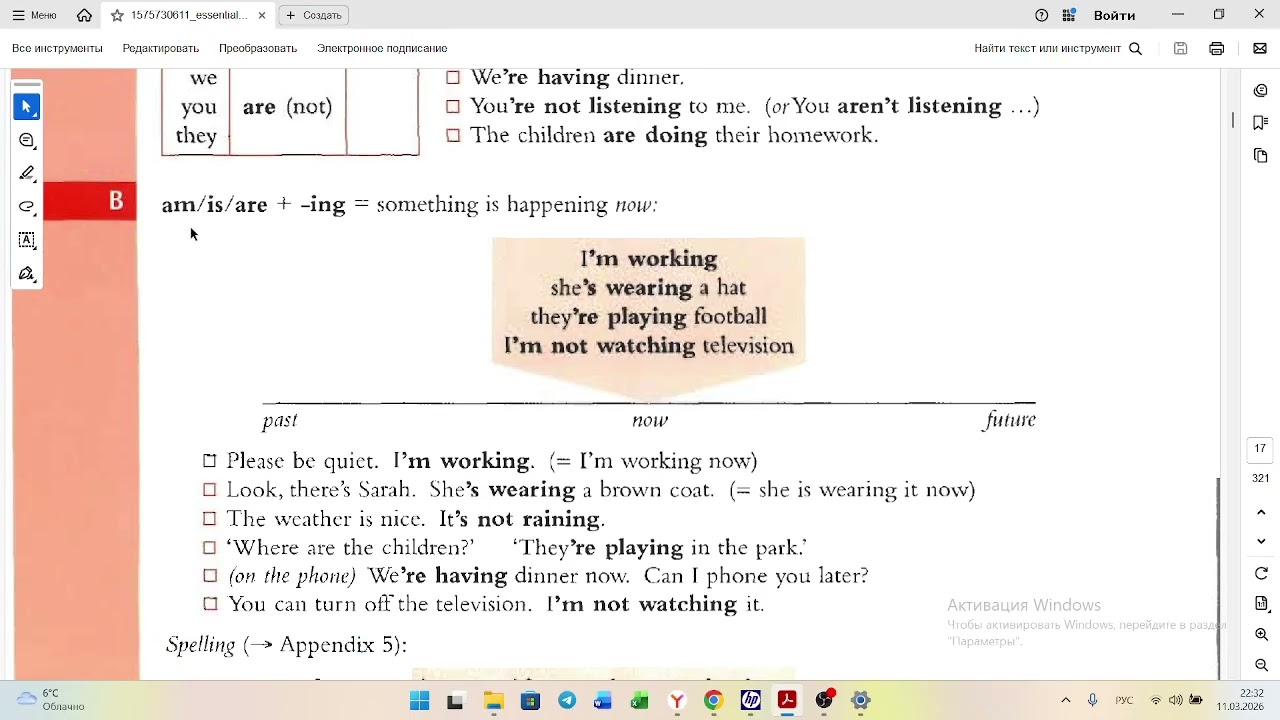Click the Найти текст или инструмент search
Image resolution: width=1280 pixels, height=720 pixels.
[1058, 48]
